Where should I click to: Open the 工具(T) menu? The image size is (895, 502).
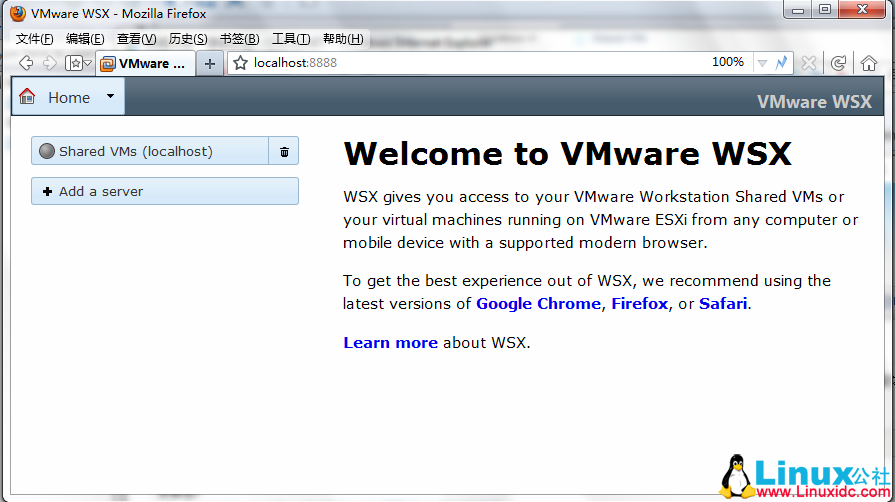coord(291,39)
